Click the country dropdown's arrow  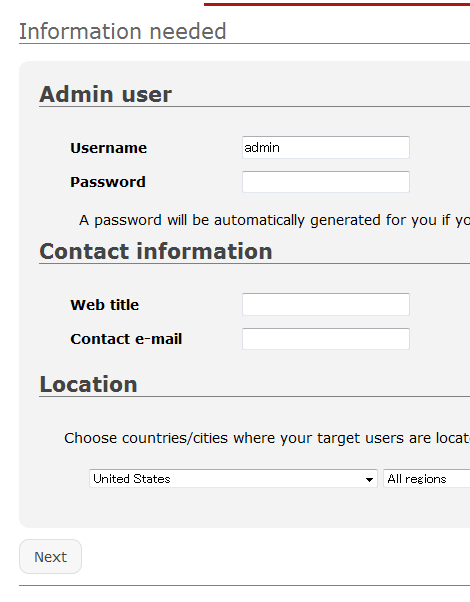(x=369, y=479)
